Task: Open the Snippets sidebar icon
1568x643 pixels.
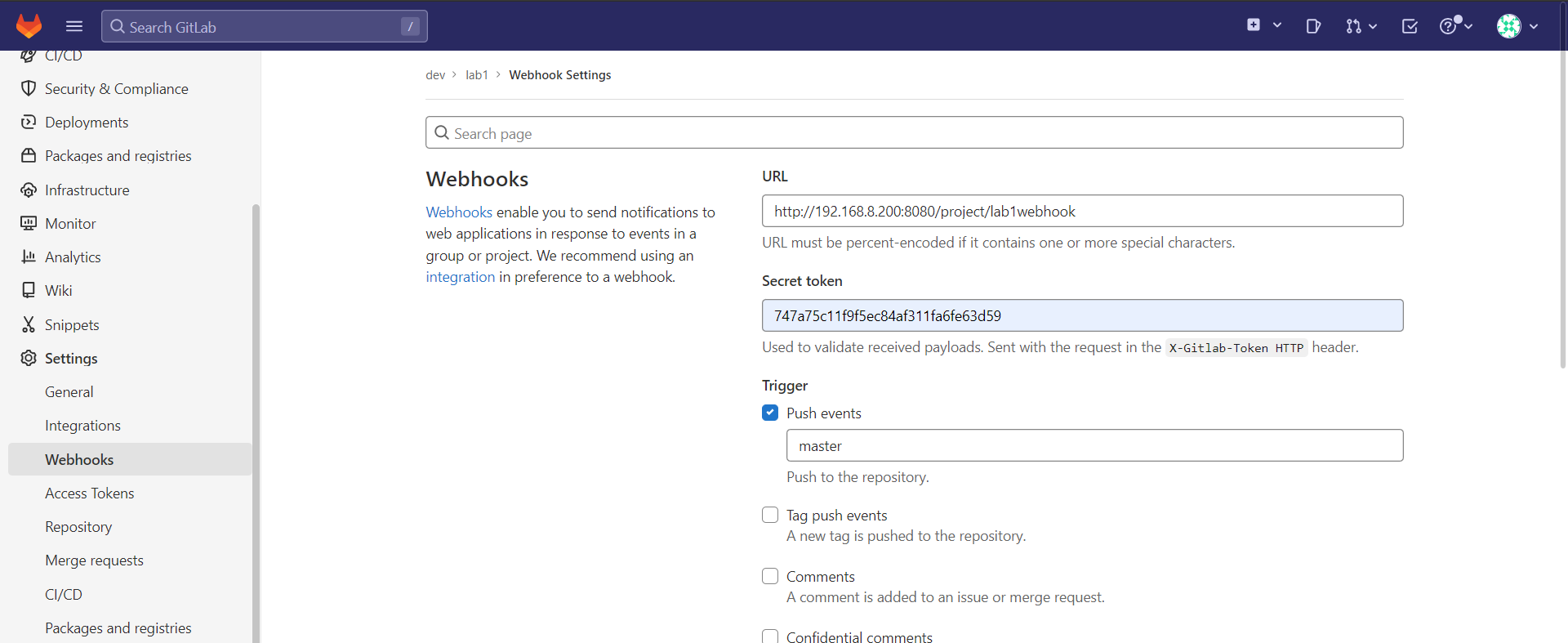Action: [29, 325]
